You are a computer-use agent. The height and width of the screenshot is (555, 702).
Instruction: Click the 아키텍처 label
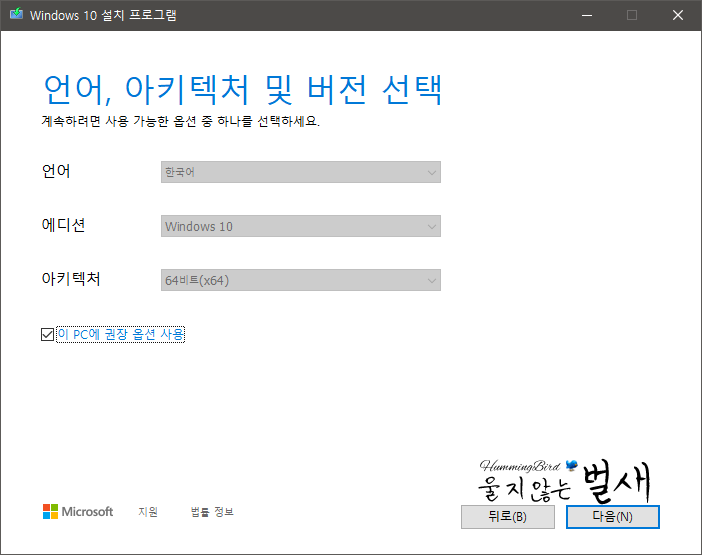pyautogui.click(x=71, y=279)
